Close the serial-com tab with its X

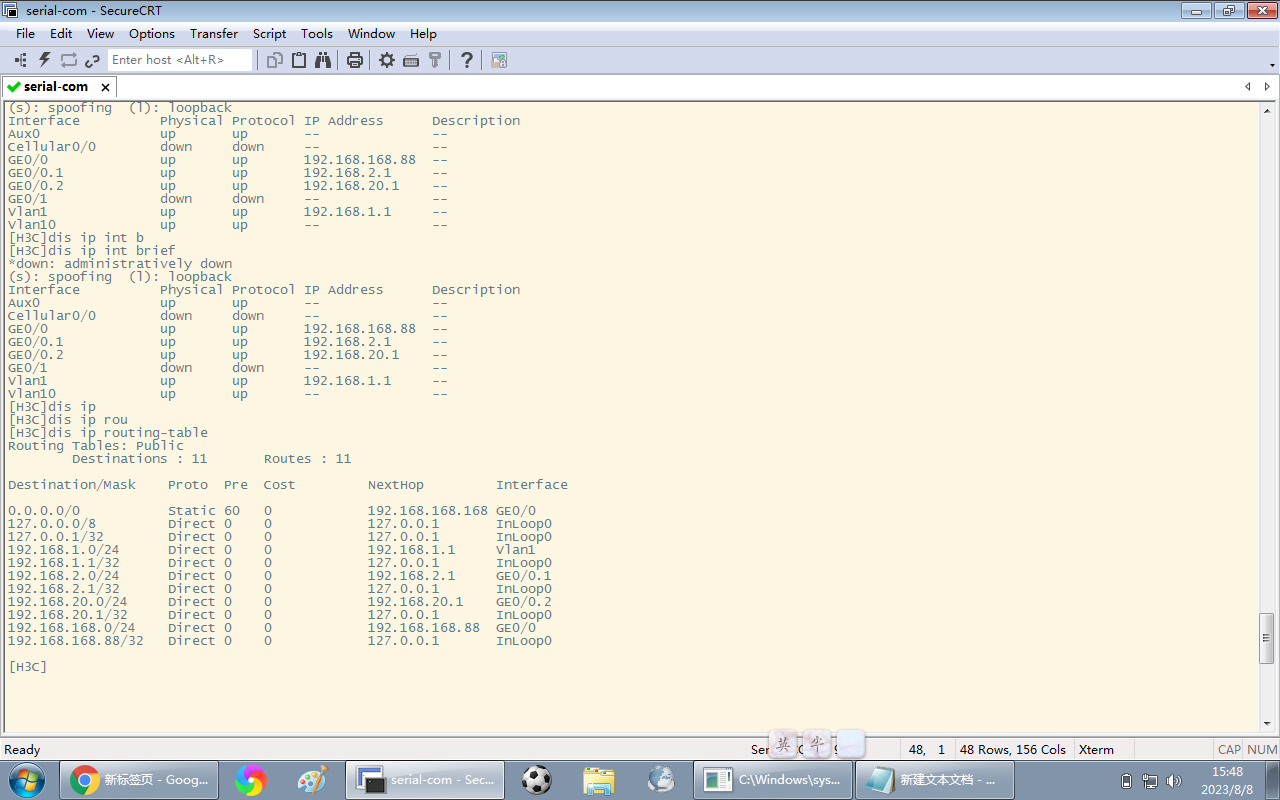(x=105, y=87)
